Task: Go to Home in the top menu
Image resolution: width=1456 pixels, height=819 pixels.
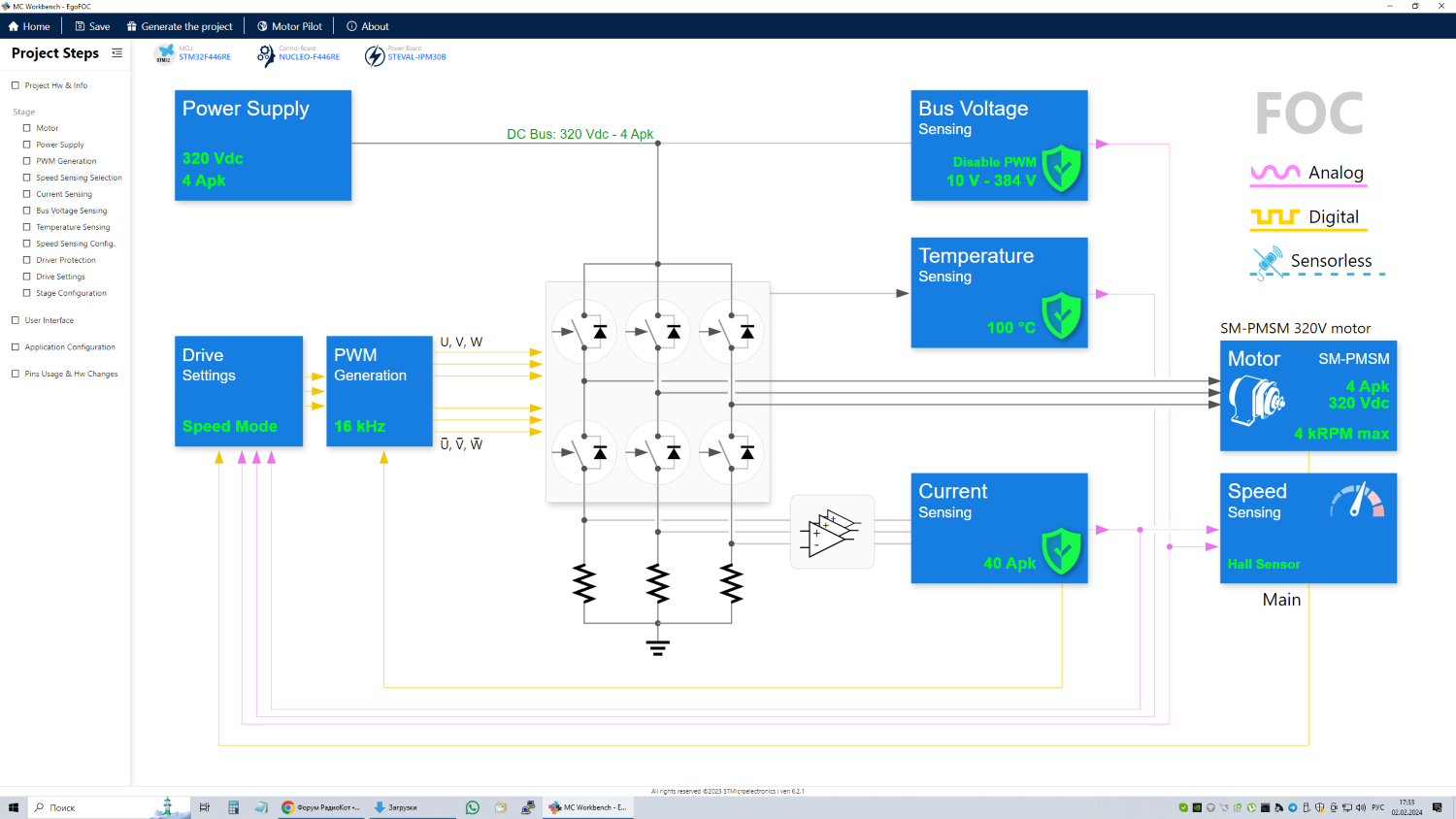Action: [x=29, y=26]
